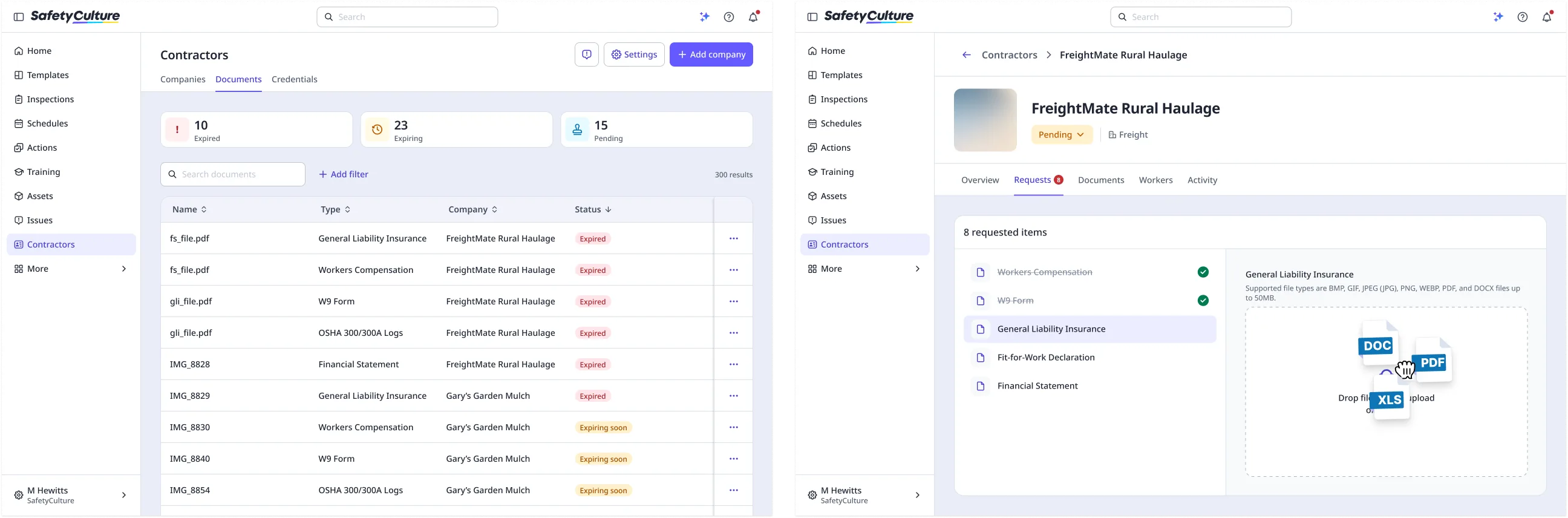Click FreightMate Rural Haulage company thumbnail
The image size is (1568, 518).
pyautogui.click(x=984, y=120)
